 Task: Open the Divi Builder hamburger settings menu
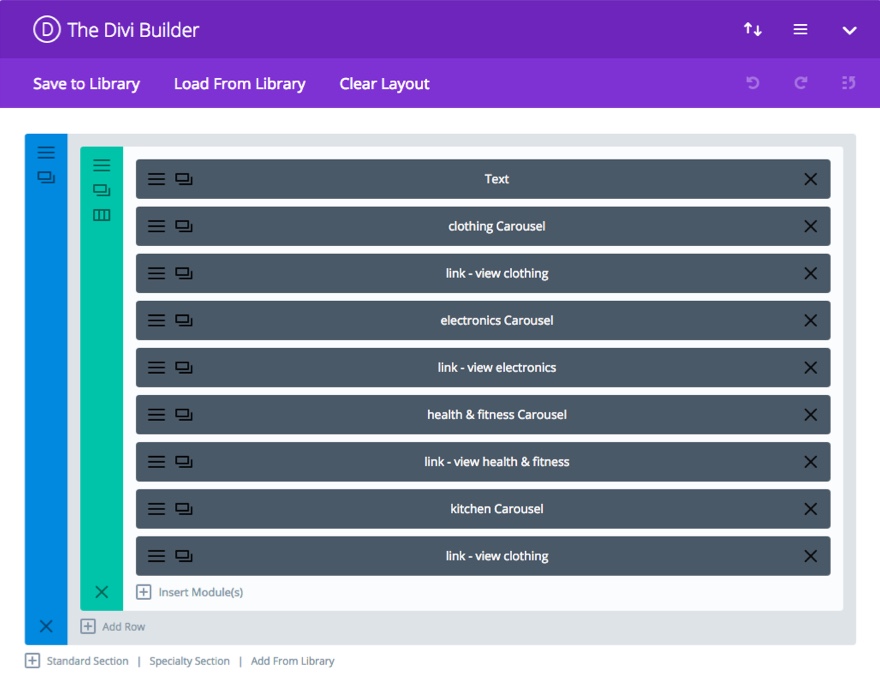[800, 29]
